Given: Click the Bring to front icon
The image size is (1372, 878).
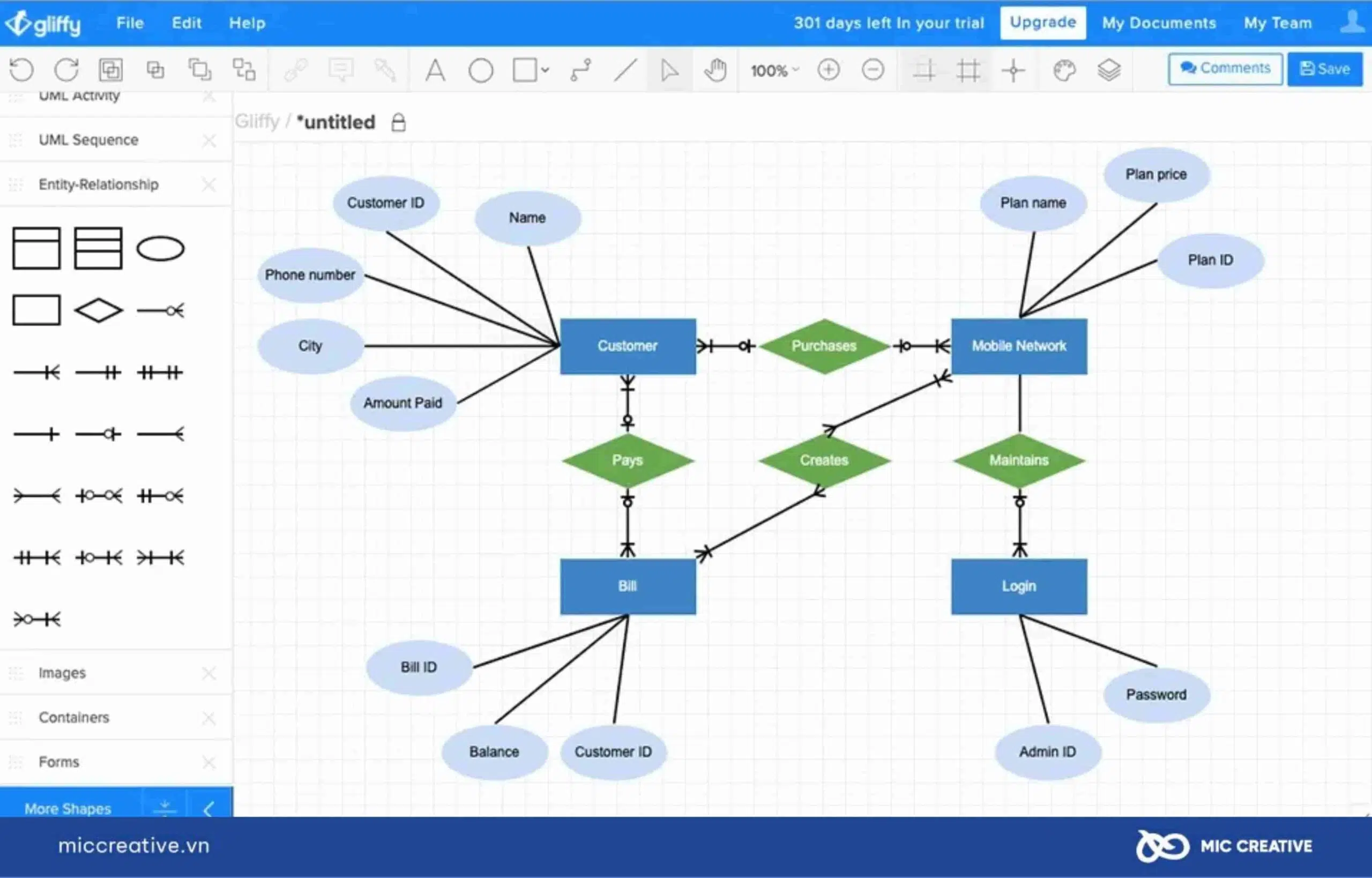Looking at the screenshot, I should click(155, 70).
